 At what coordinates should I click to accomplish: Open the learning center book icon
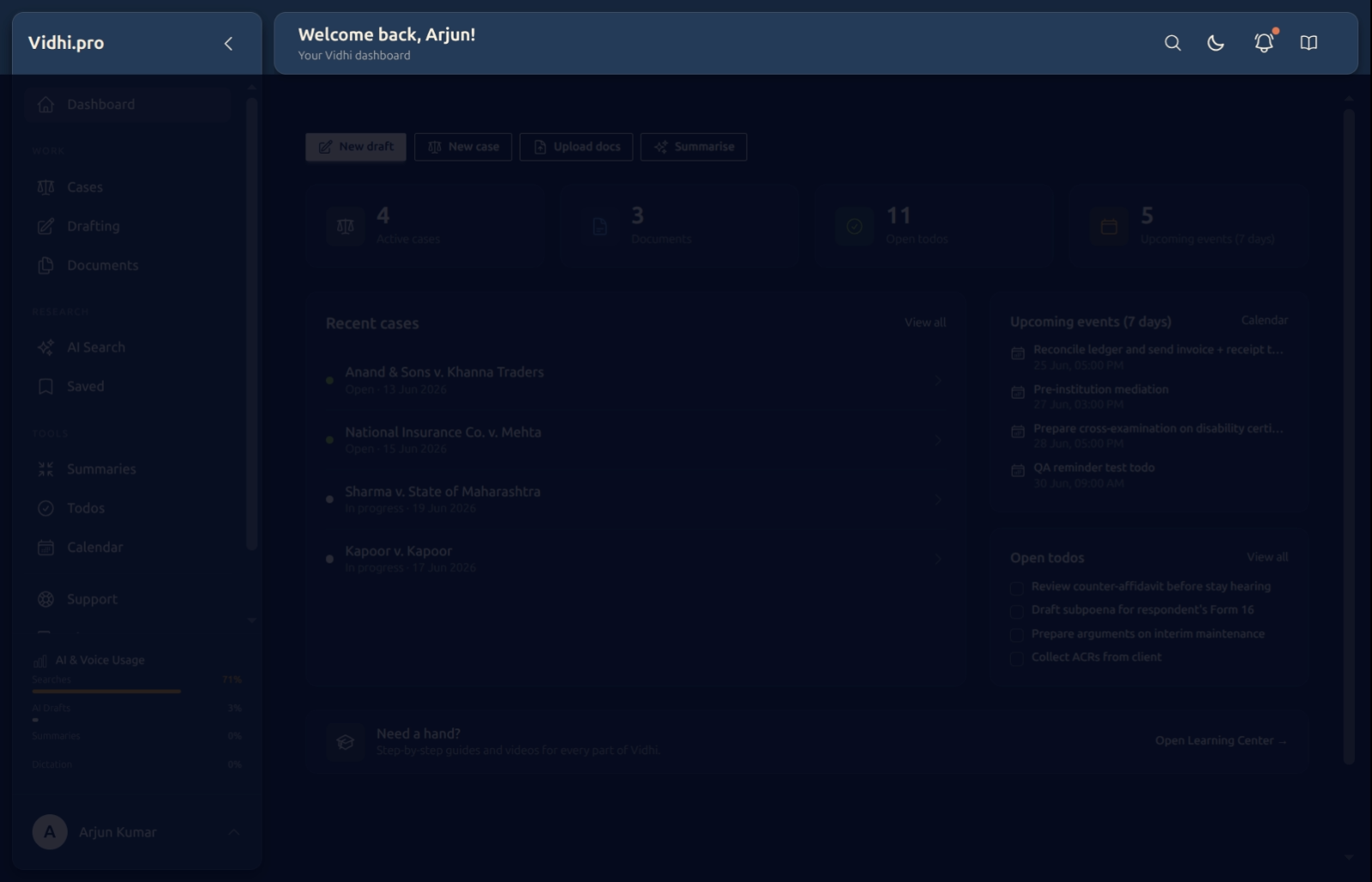(x=1309, y=43)
